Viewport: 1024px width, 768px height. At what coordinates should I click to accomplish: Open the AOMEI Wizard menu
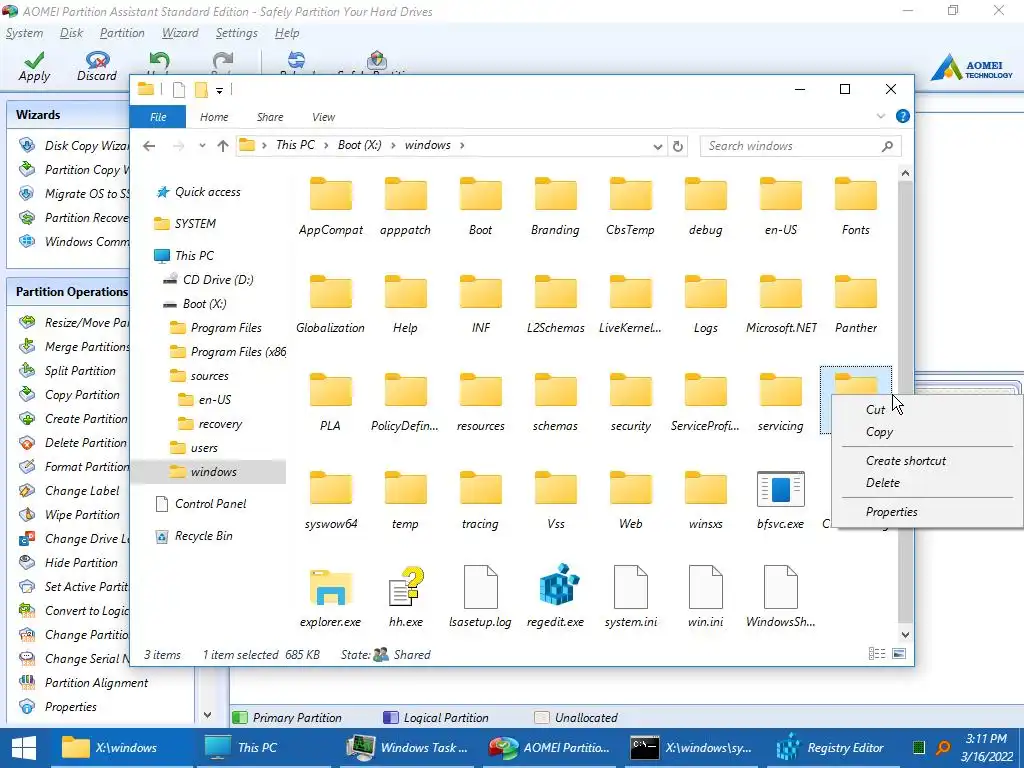(180, 33)
